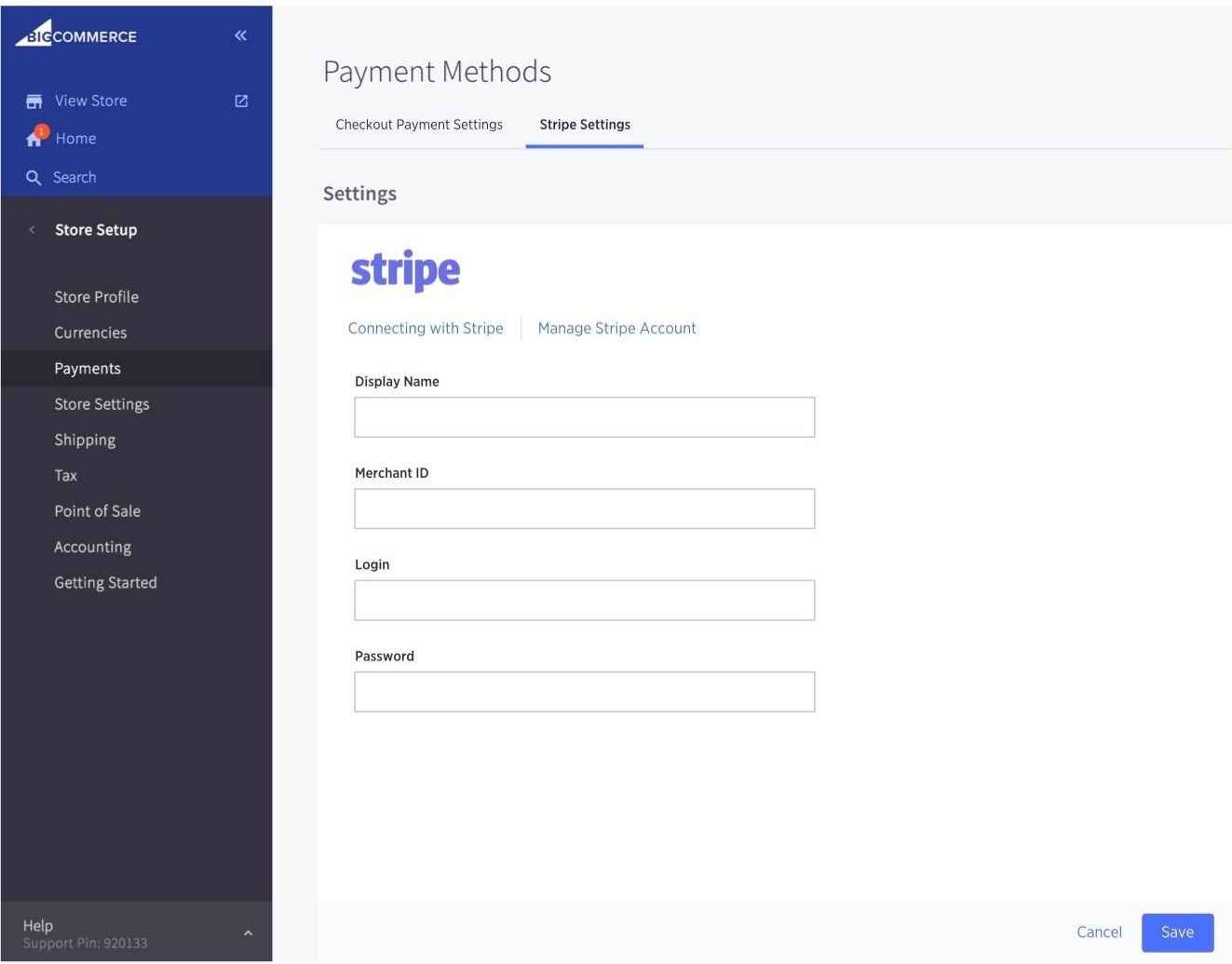
Task: Select Payments in sidebar
Action: click(x=88, y=368)
